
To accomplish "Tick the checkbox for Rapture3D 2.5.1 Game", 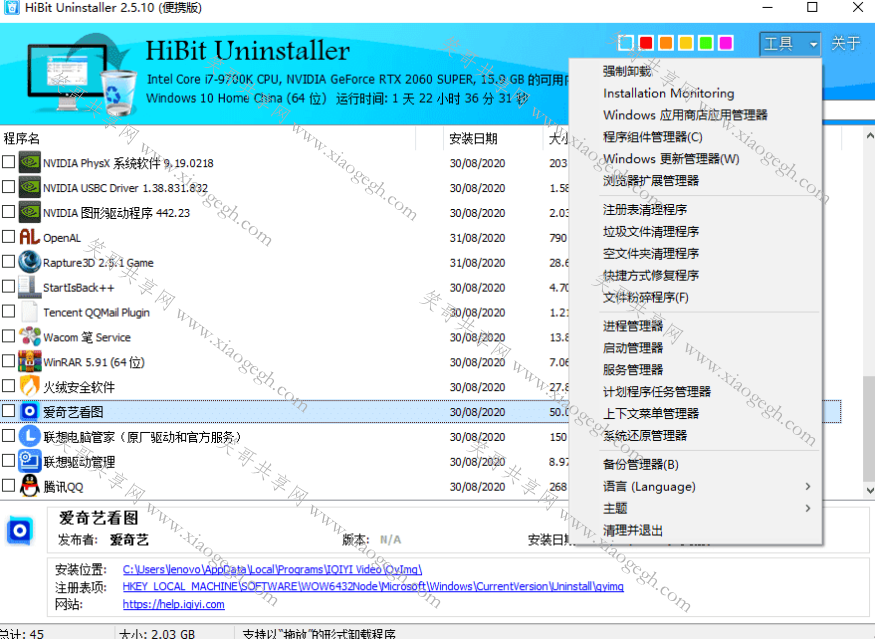I will click(8, 261).
